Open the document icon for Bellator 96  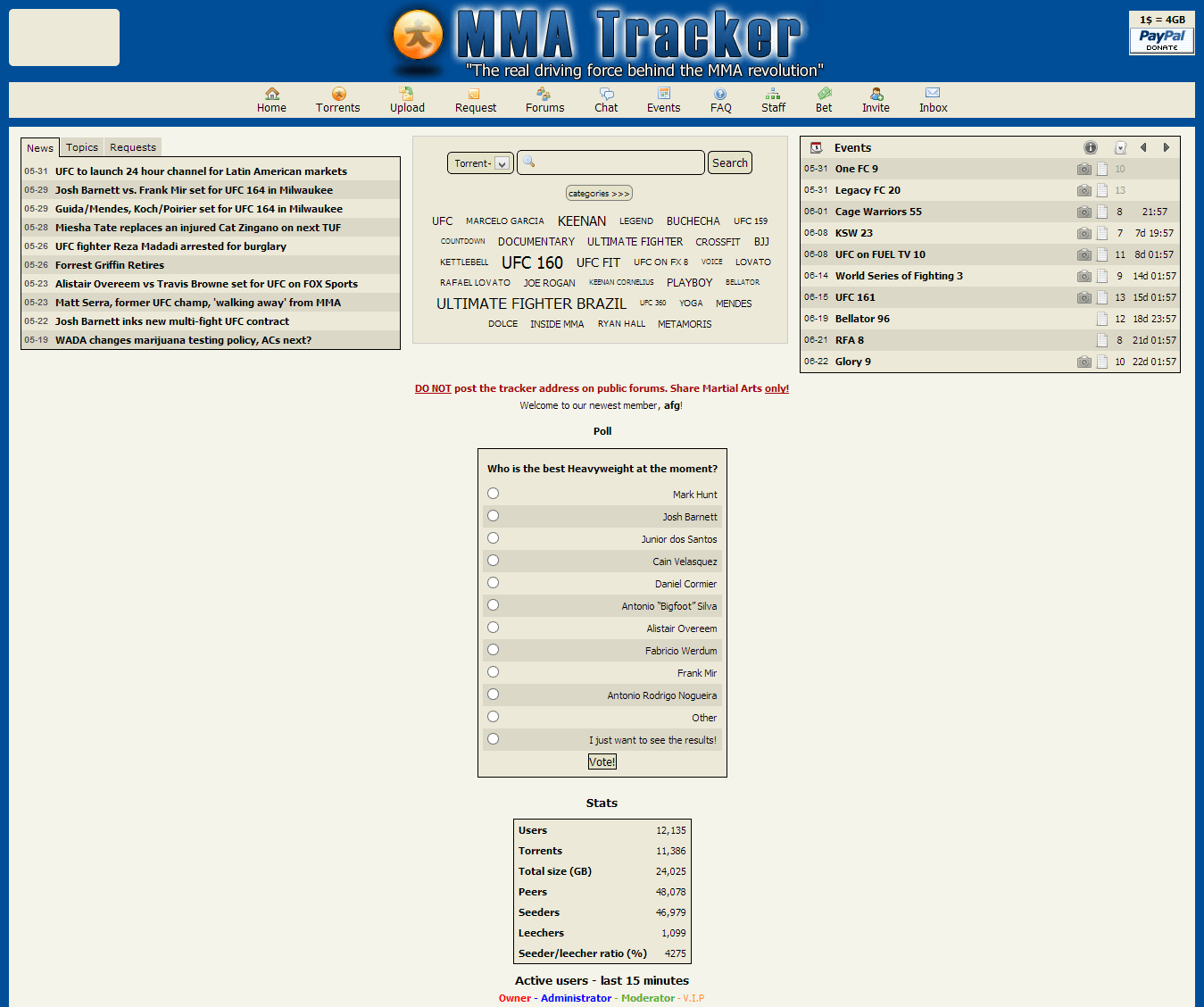1102,319
